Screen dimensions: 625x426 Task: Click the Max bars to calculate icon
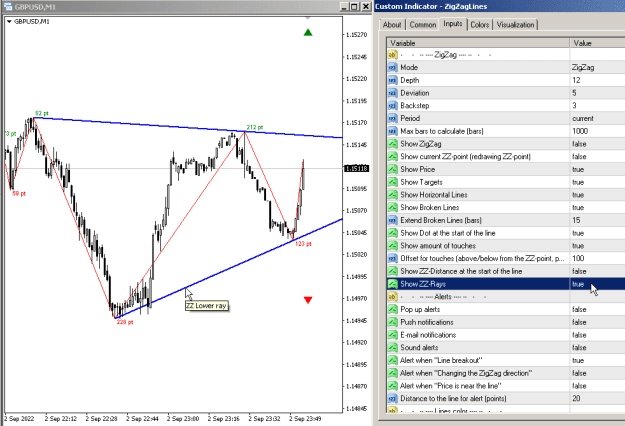393,131
